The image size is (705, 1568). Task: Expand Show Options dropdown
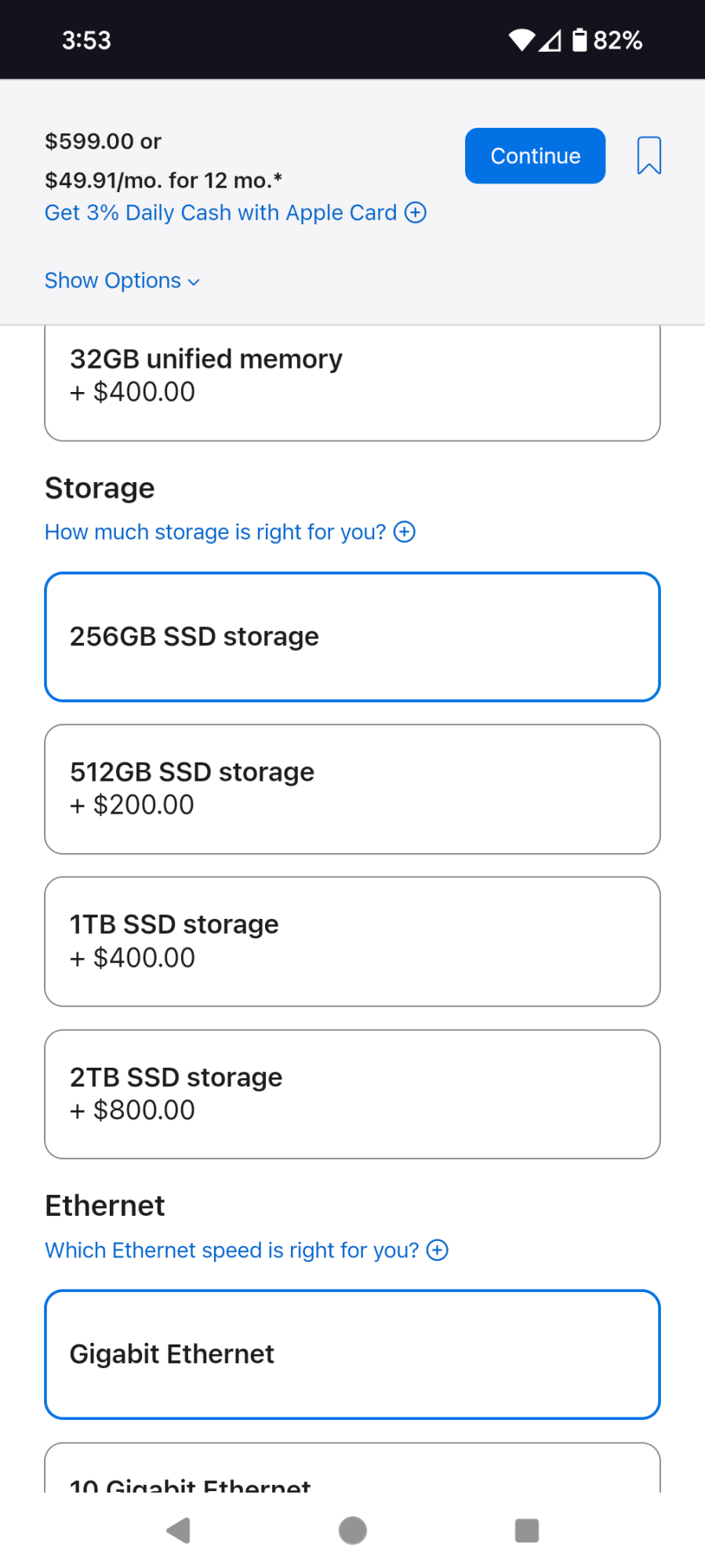click(x=113, y=281)
